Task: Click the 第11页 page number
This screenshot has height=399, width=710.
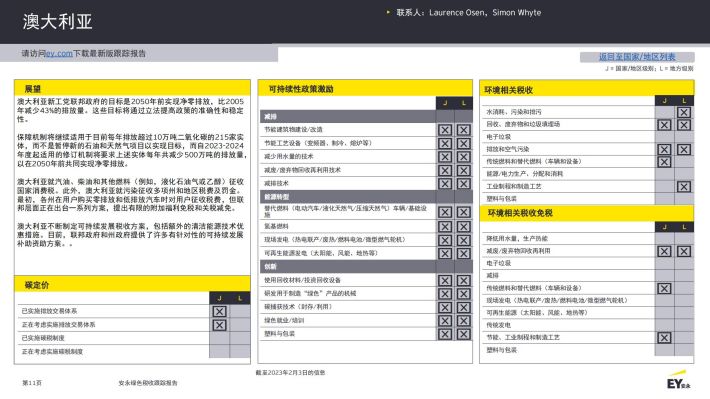Action: (32, 383)
